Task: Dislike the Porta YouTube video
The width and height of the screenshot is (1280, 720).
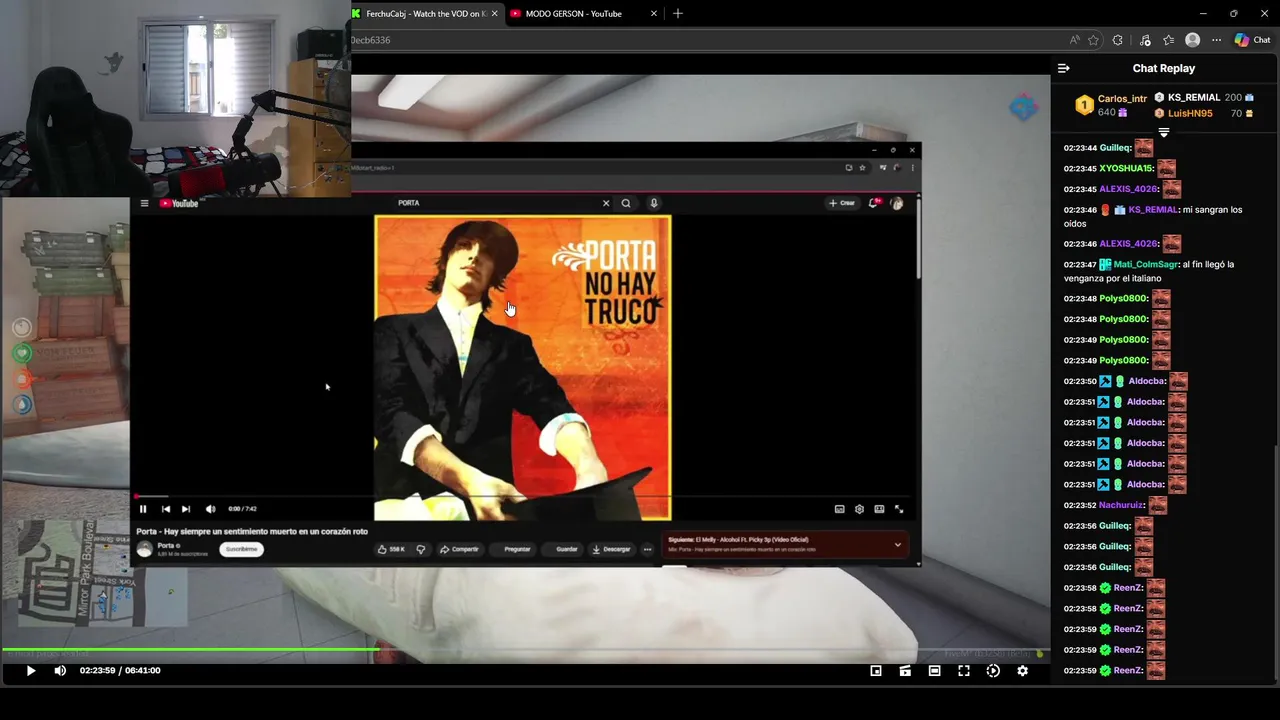Action: [x=421, y=549]
